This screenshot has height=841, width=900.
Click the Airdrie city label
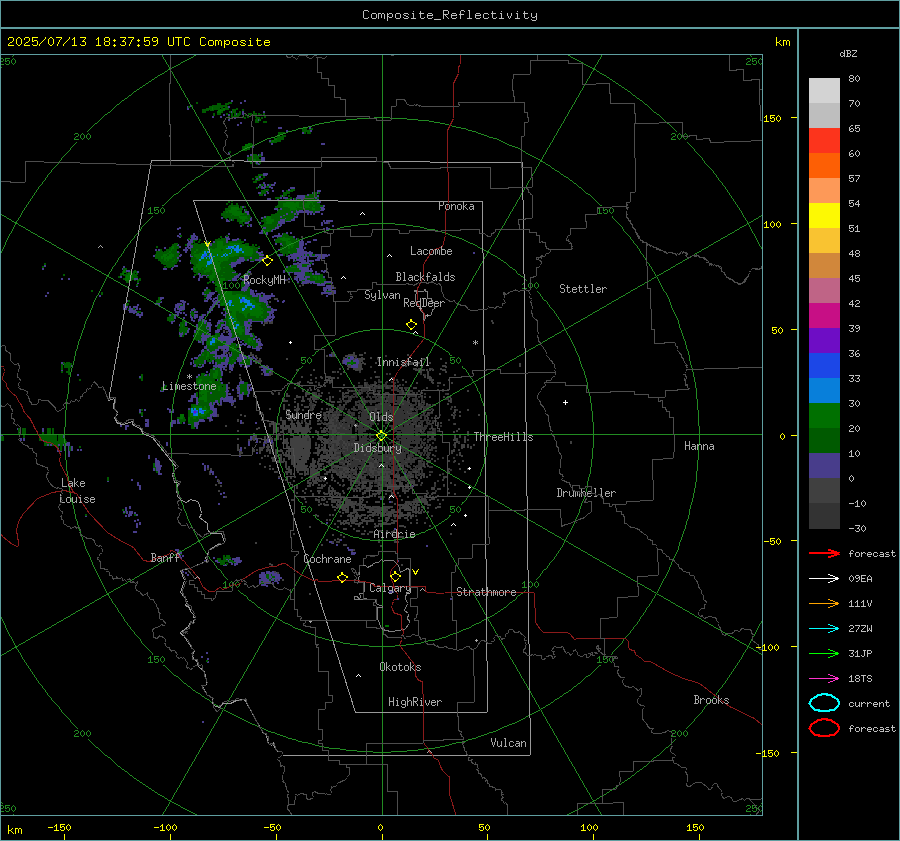(394, 534)
